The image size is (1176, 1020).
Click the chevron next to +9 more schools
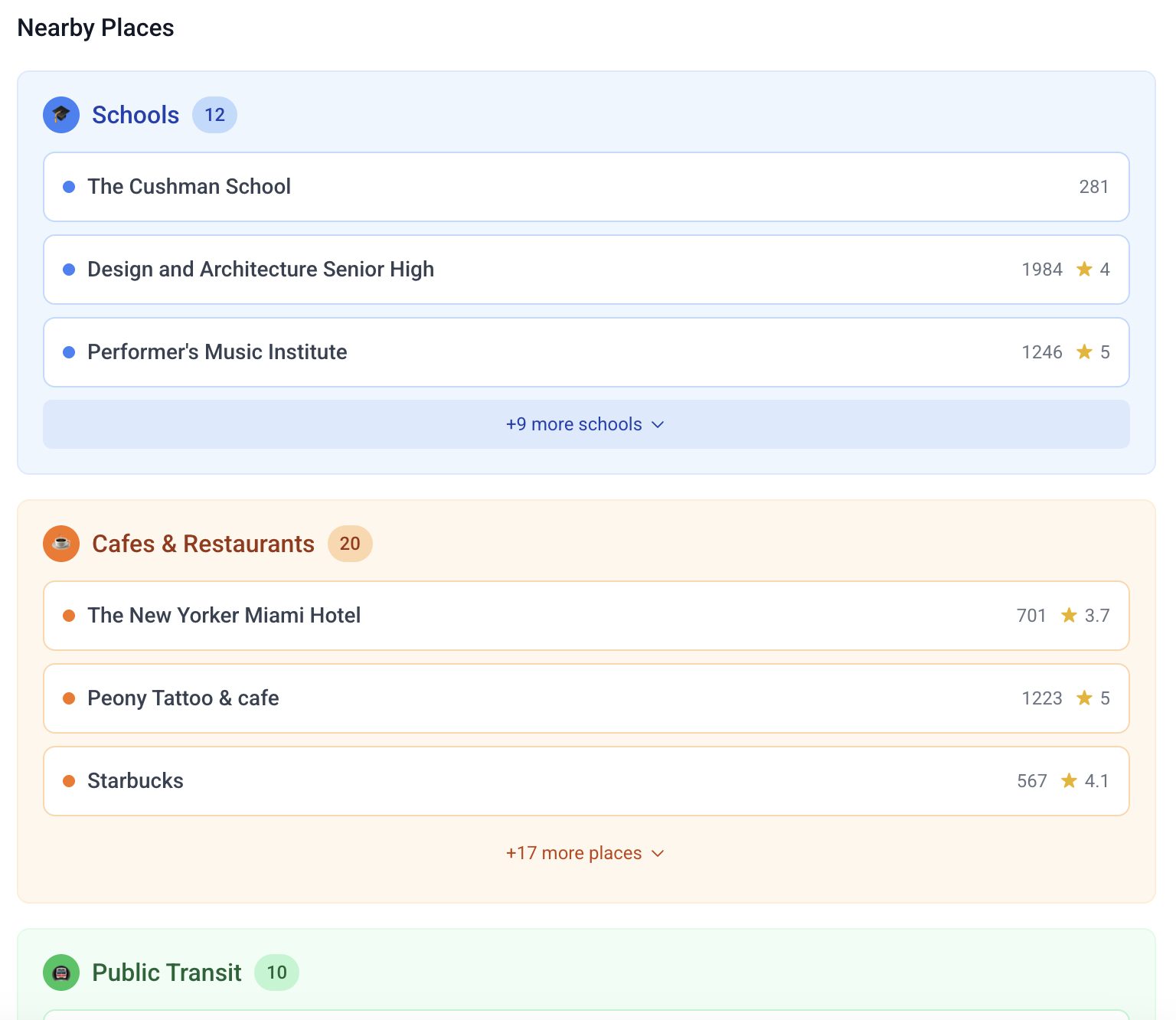click(x=658, y=423)
